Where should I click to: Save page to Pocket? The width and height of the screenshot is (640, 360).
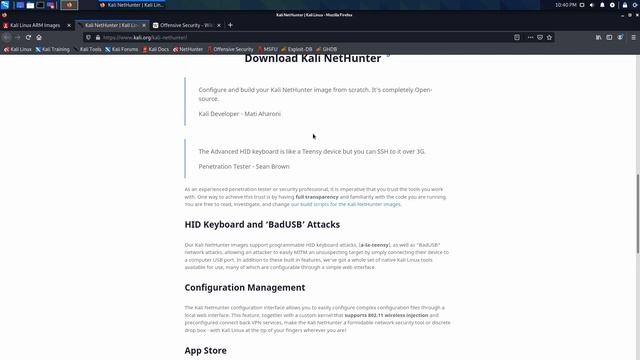coord(540,37)
